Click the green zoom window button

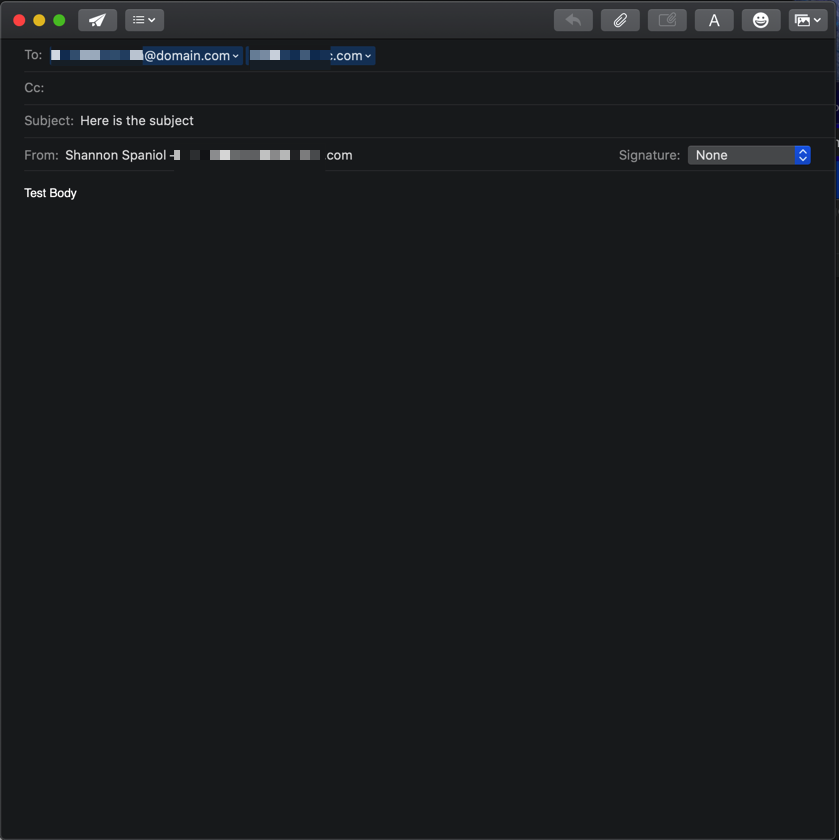(x=58, y=19)
